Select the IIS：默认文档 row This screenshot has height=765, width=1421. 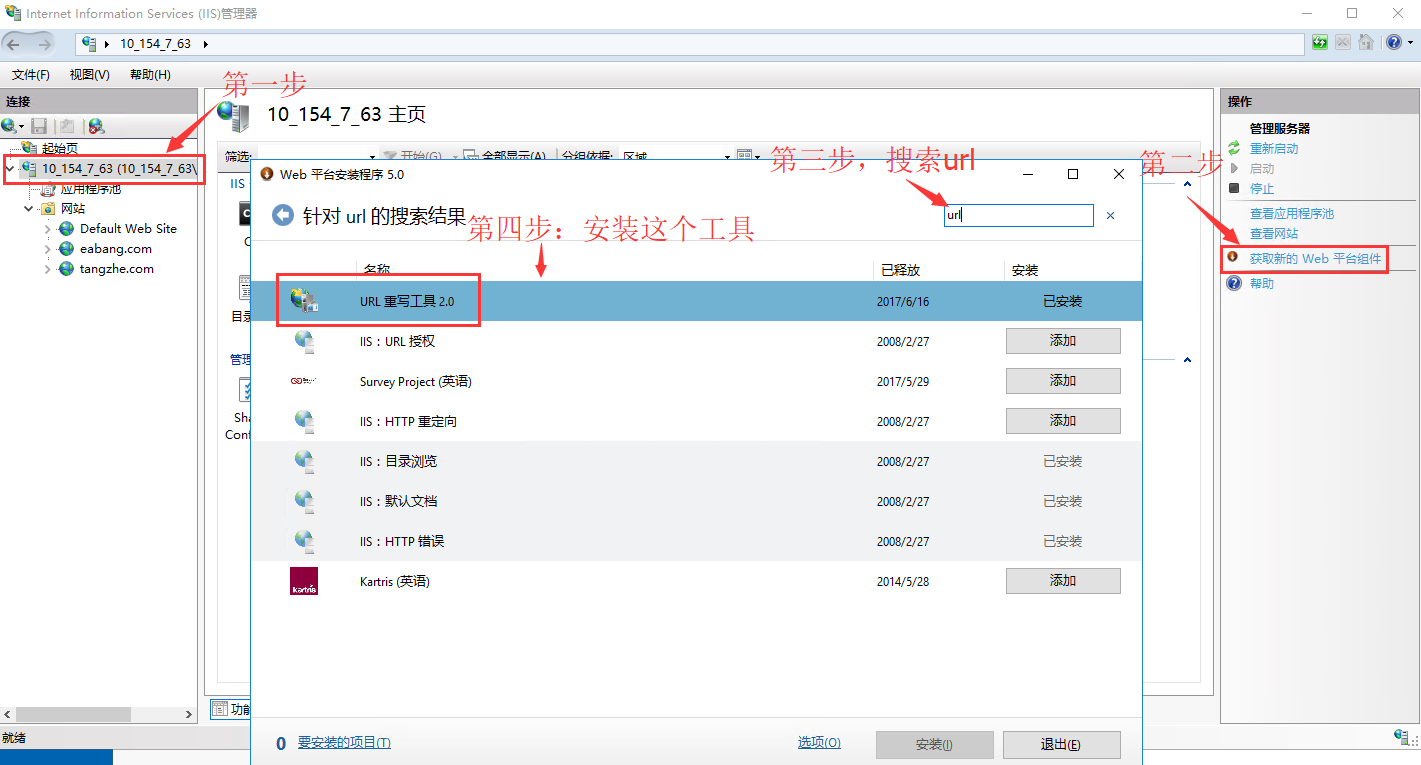(696, 501)
